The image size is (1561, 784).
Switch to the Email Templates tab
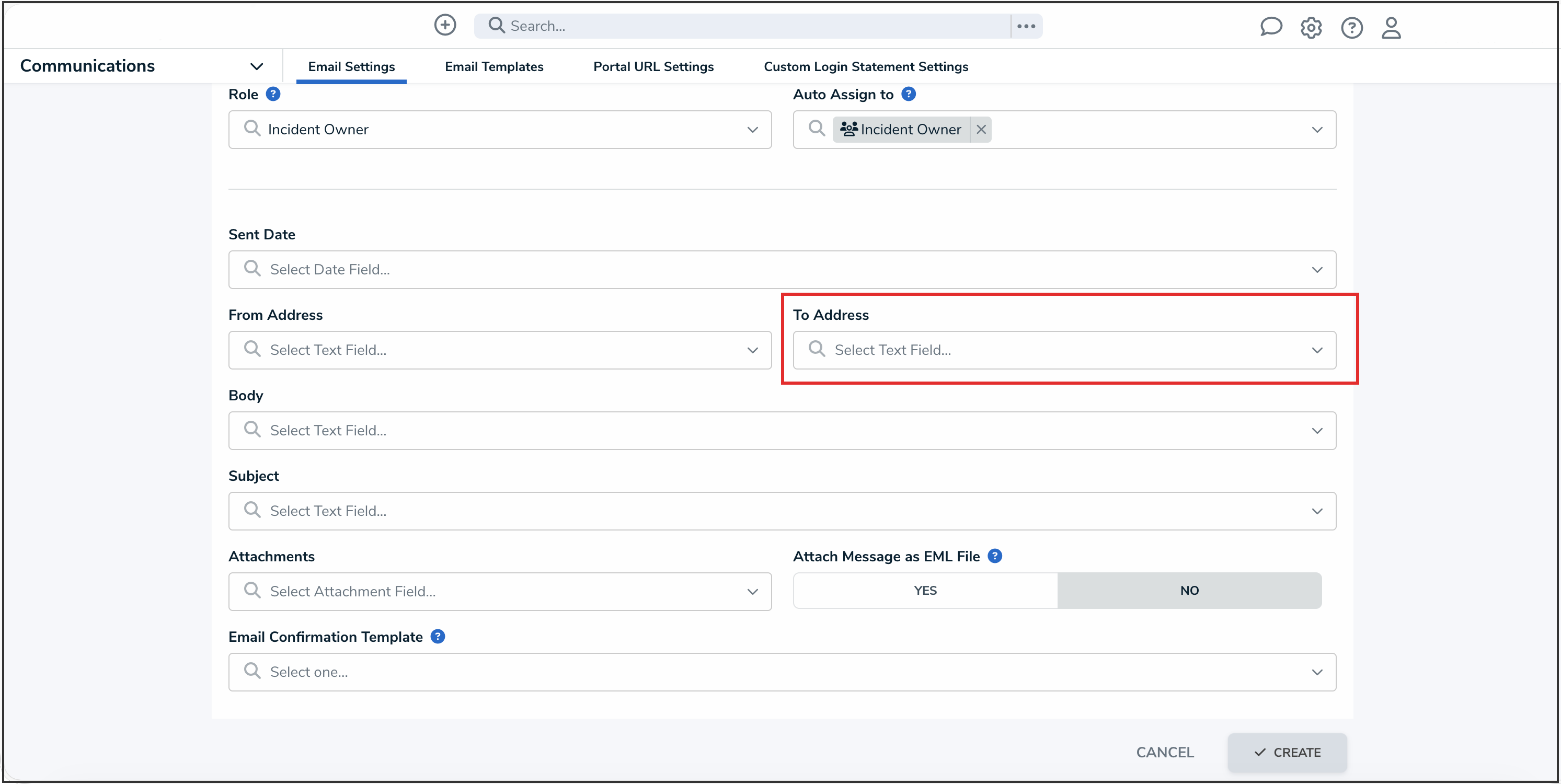point(494,67)
